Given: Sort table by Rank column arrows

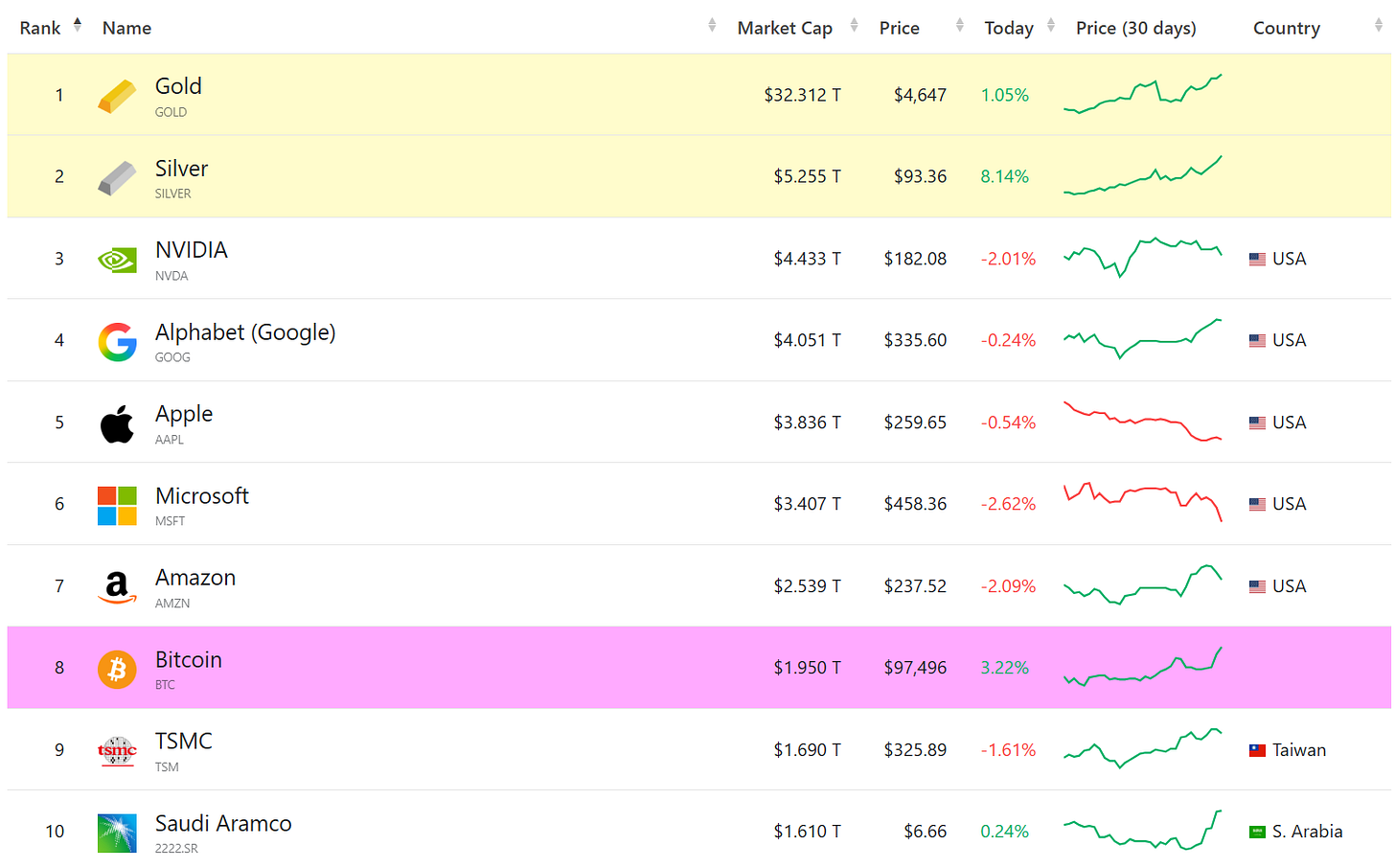Looking at the screenshot, I should coord(78,25).
